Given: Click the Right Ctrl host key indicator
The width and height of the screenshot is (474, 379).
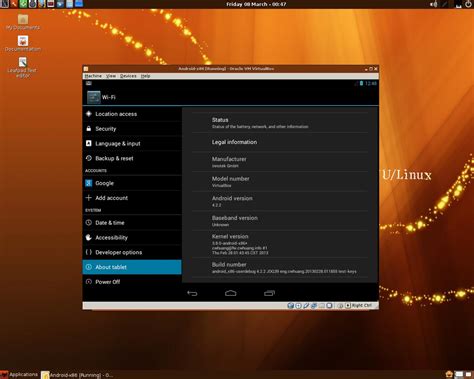Looking at the screenshot, I should [x=361, y=305].
